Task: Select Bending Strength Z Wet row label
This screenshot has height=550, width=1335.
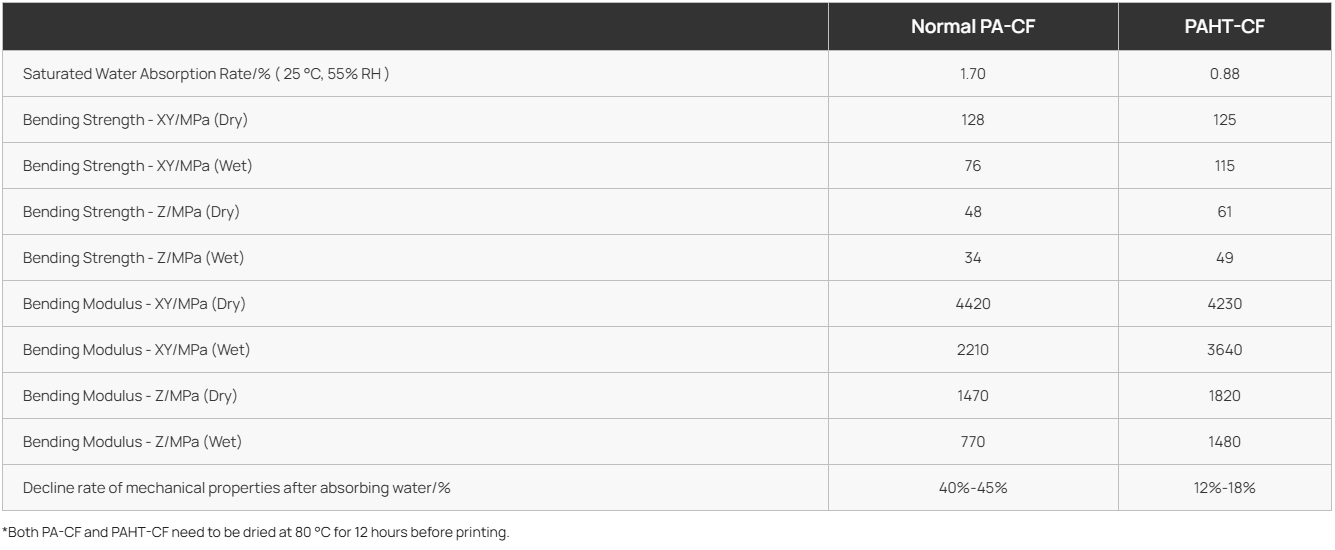Action: 133,258
